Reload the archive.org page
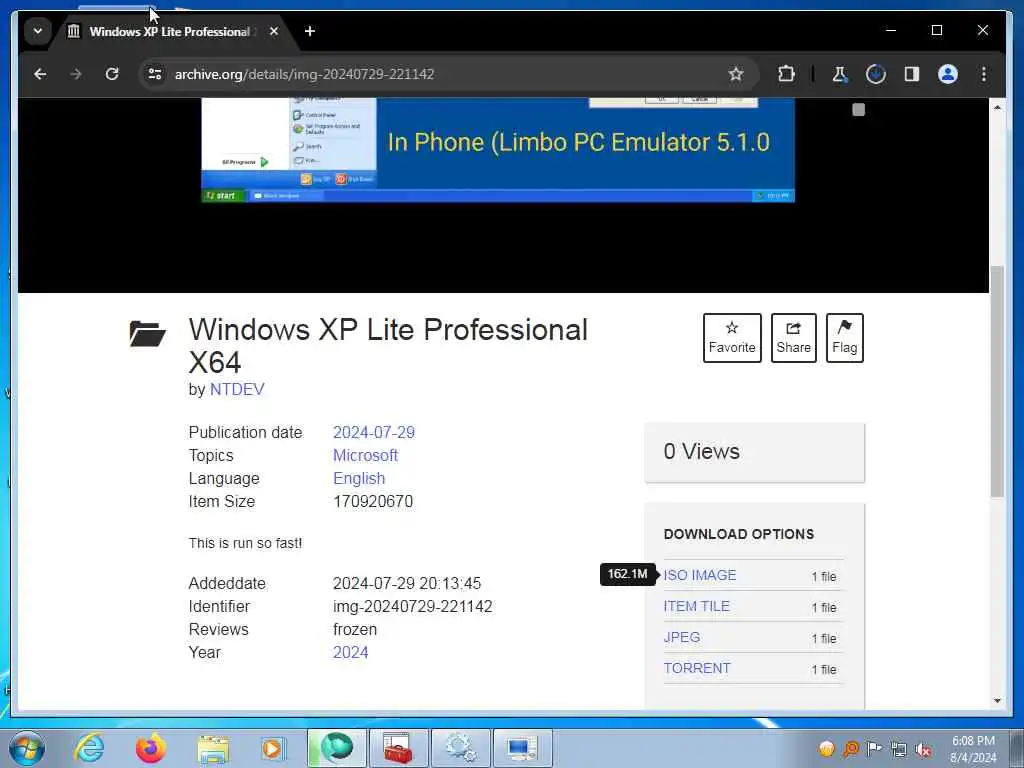1024x768 pixels. click(x=112, y=74)
